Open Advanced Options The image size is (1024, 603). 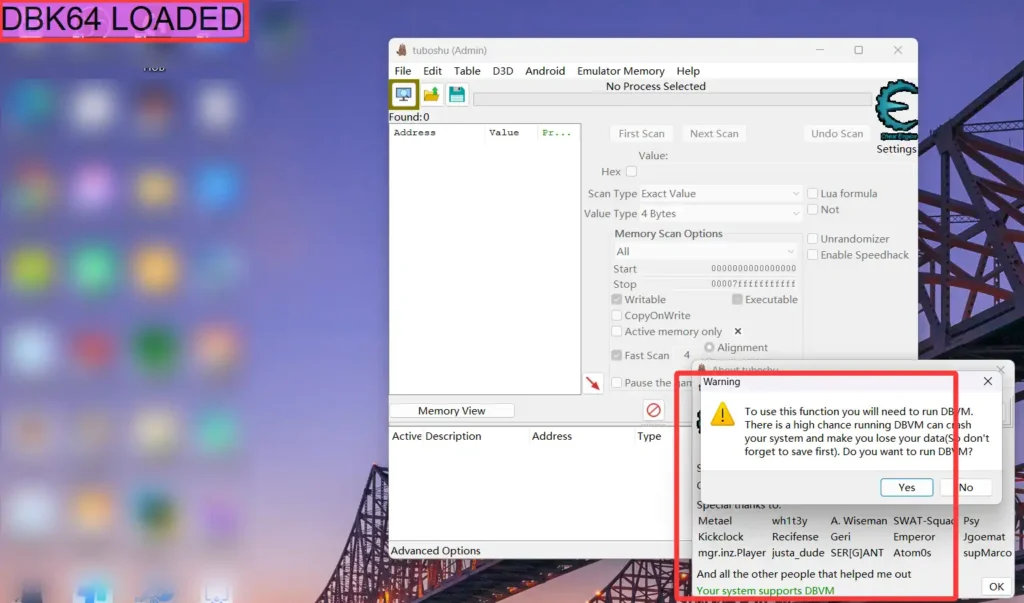click(x=436, y=551)
